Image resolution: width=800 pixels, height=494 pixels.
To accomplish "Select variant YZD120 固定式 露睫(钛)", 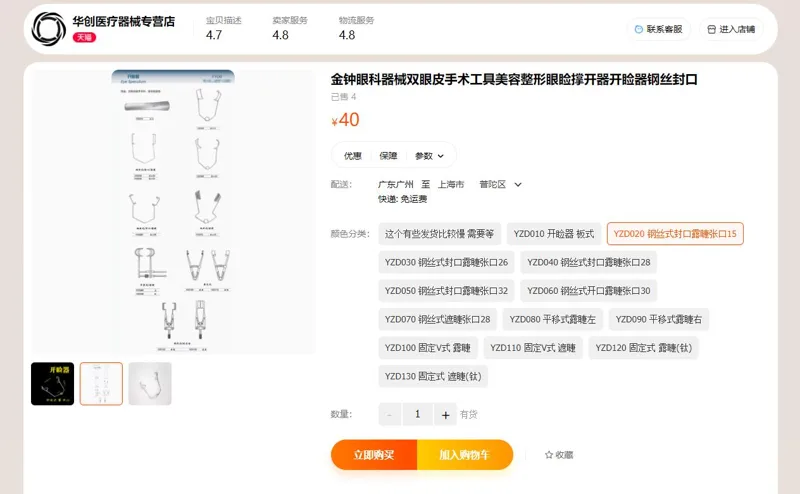I will [643, 348].
